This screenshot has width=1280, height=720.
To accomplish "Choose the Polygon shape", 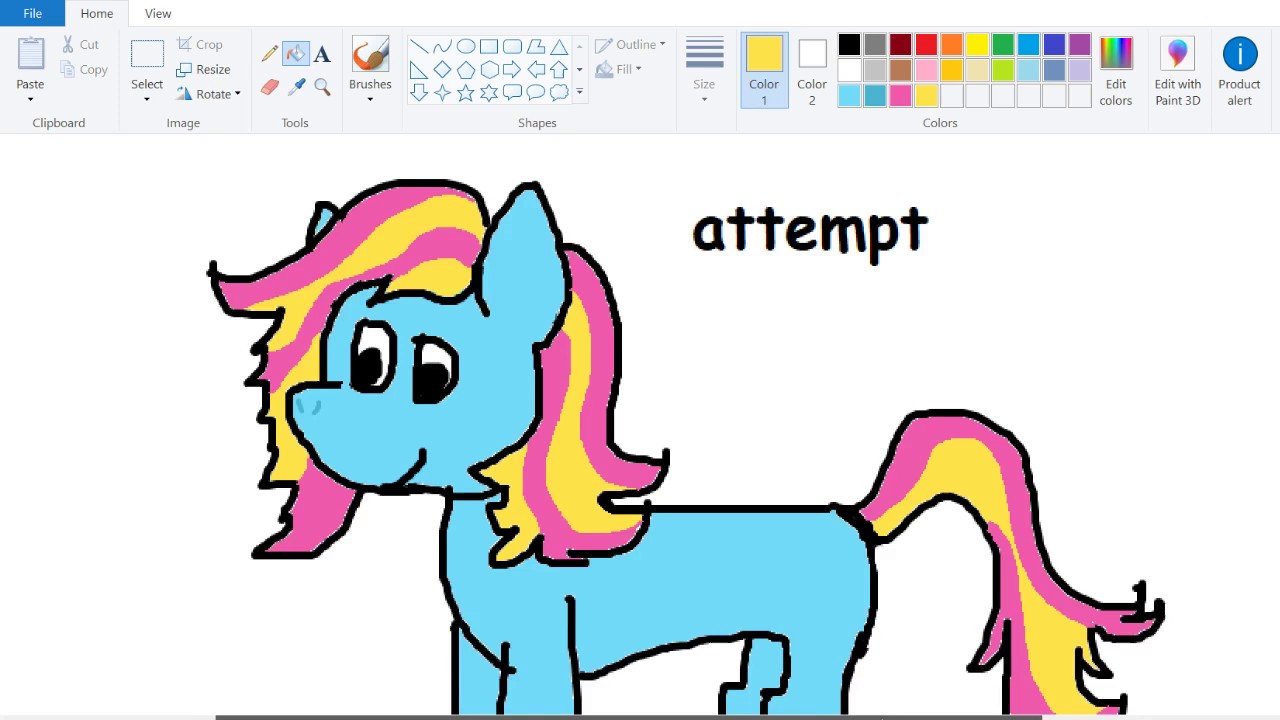I will click(536, 47).
